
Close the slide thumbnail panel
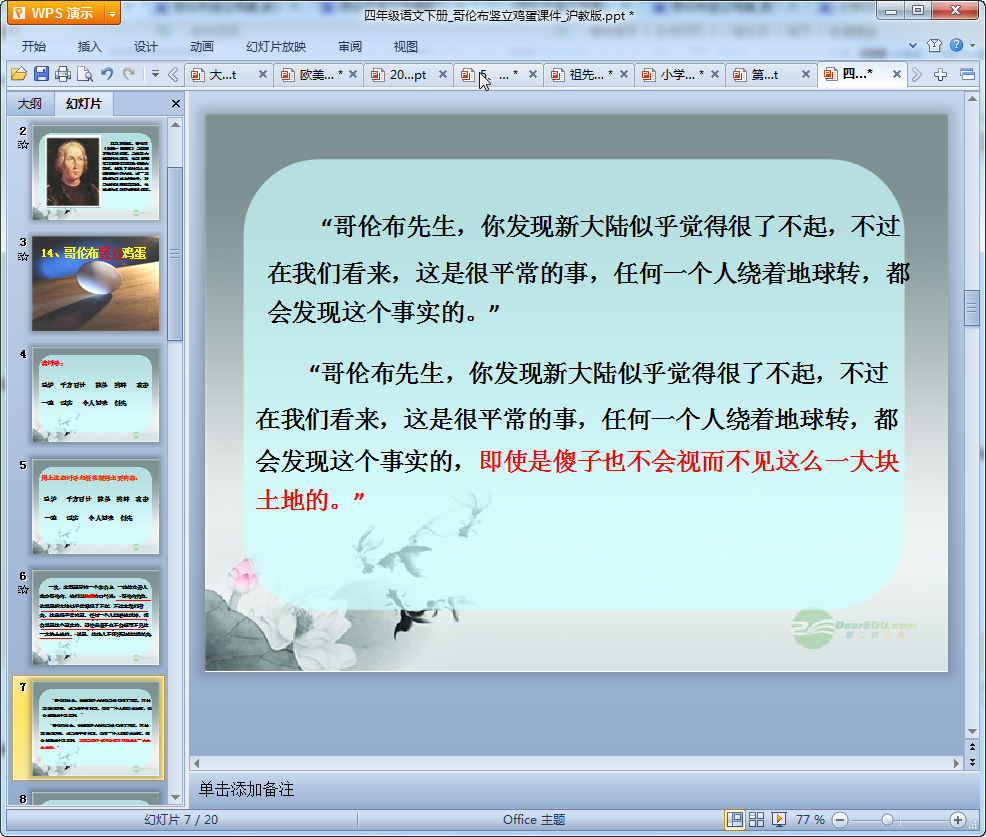175,104
